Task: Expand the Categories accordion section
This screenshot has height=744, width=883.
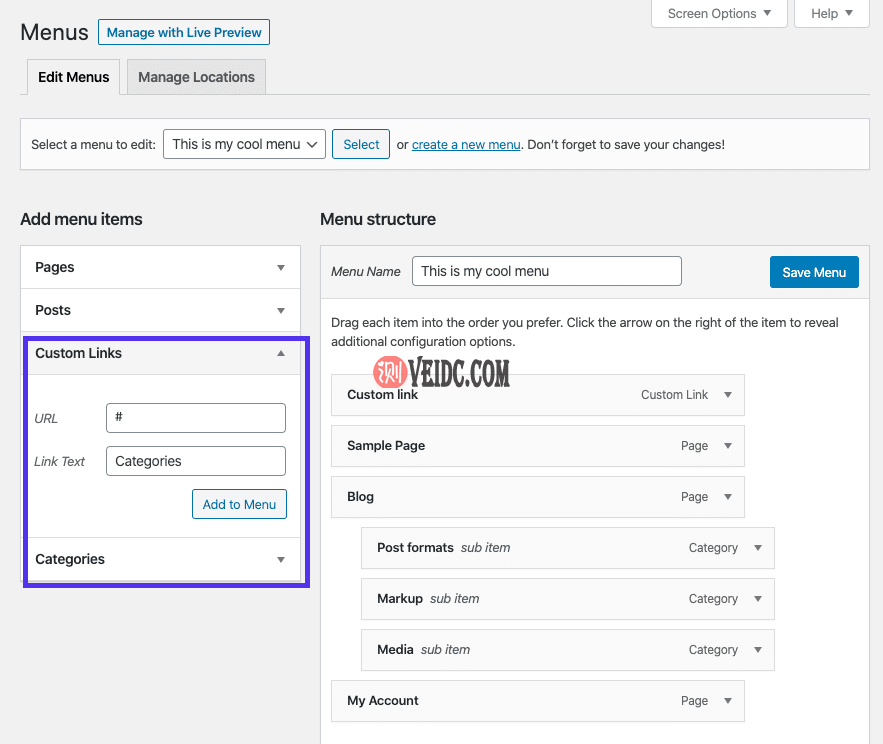Action: click(x=281, y=560)
